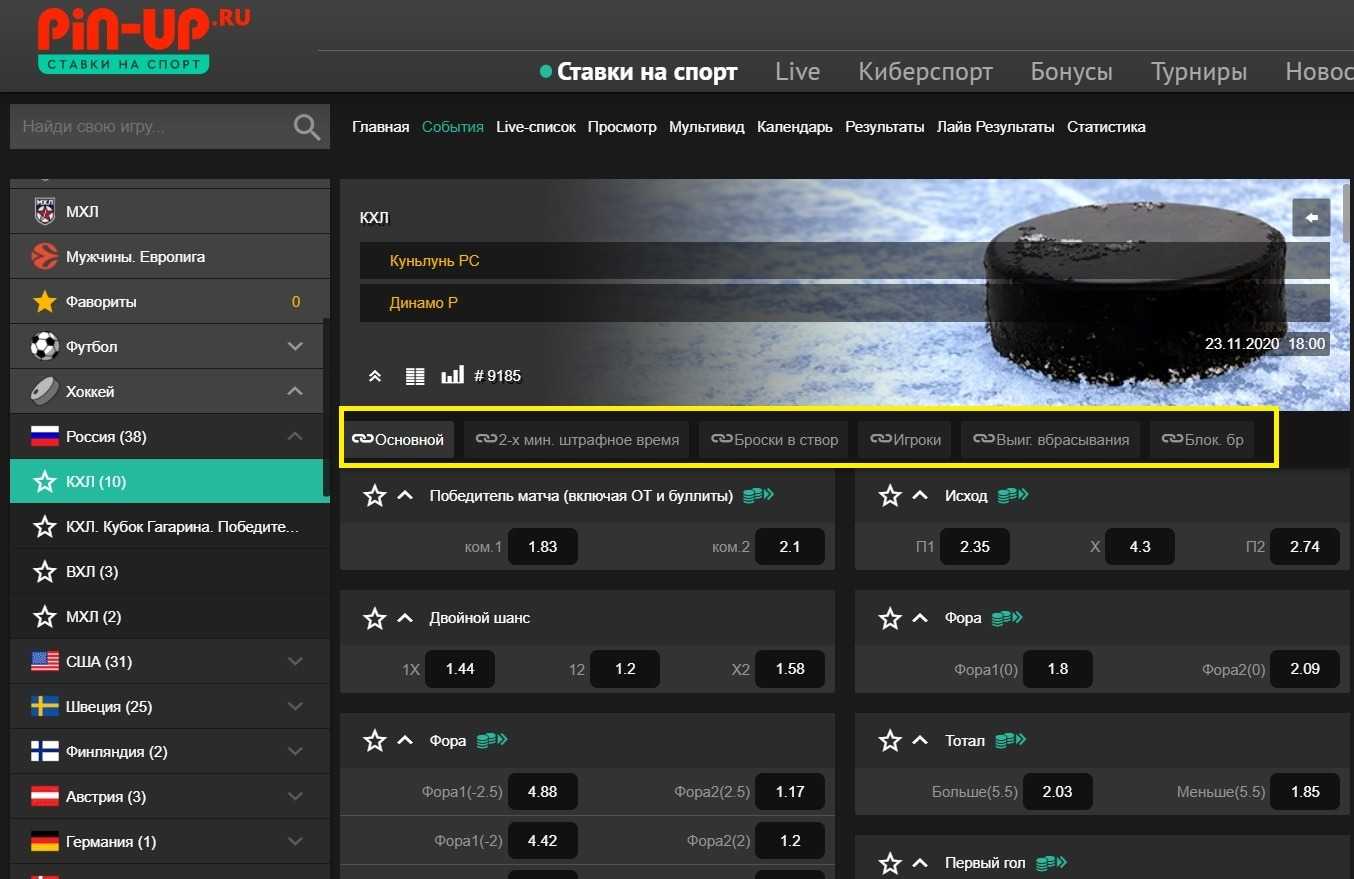
Task: Toggle favorite star for КХЛ (10)
Action: point(45,482)
